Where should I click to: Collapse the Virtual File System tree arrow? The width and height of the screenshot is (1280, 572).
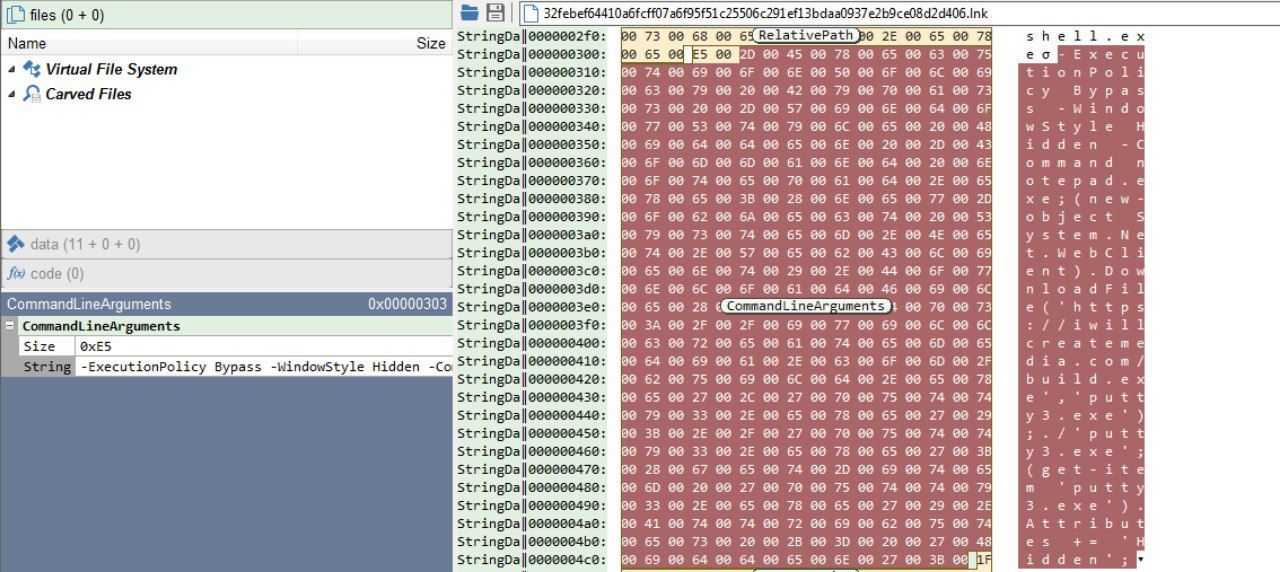[x=11, y=69]
